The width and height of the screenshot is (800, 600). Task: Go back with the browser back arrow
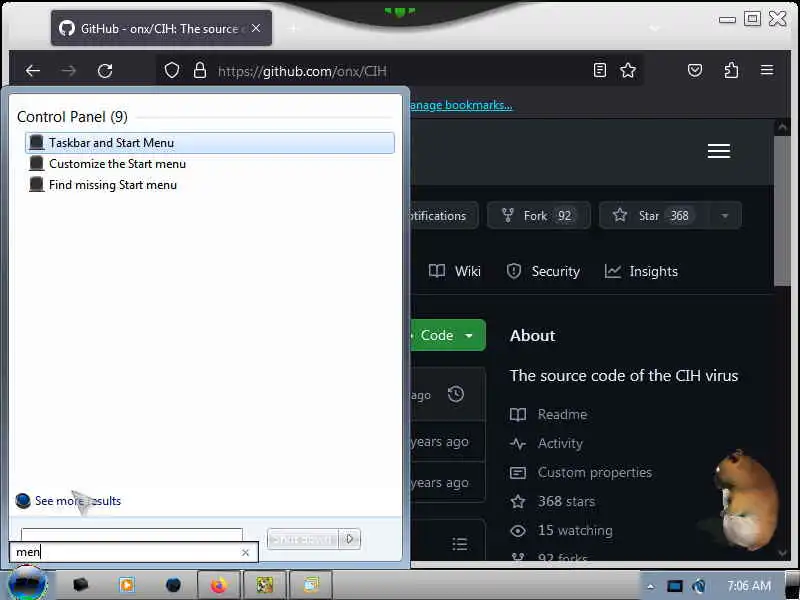[33, 70]
